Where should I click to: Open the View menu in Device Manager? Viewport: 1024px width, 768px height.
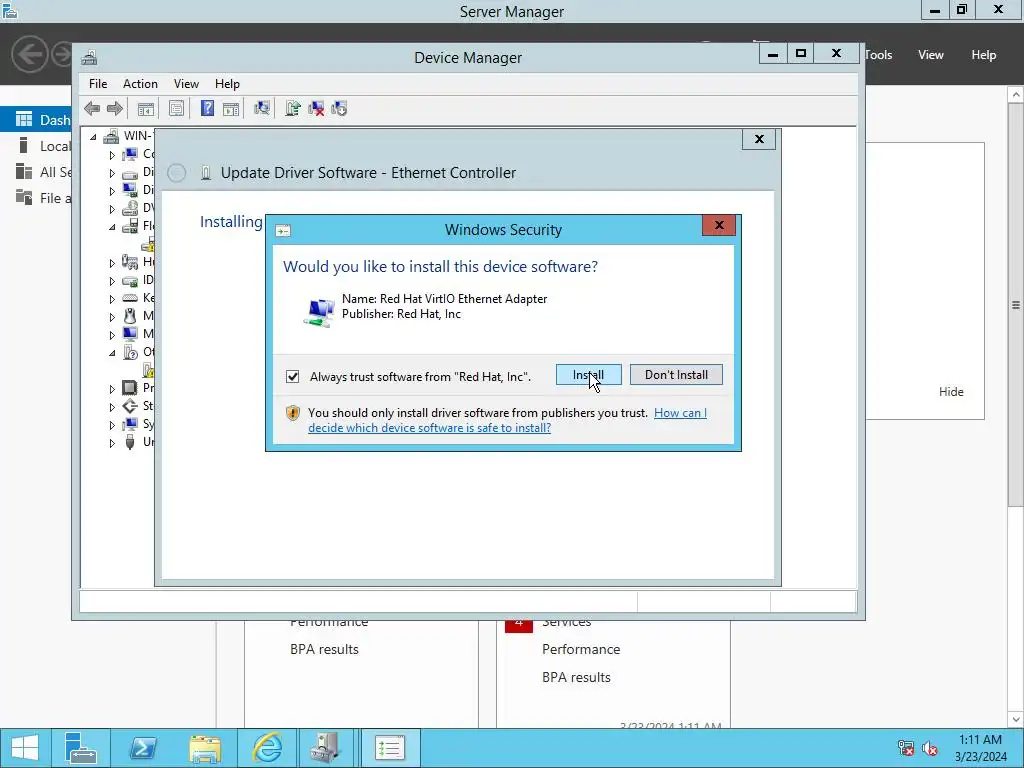pyautogui.click(x=186, y=84)
